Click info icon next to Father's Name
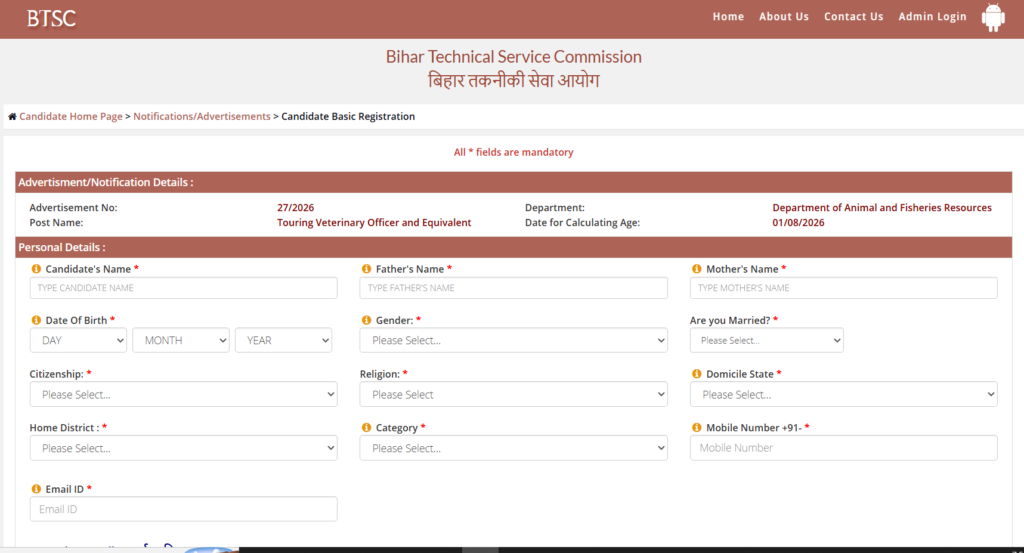Image resolution: width=1024 pixels, height=553 pixels. point(366,268)
